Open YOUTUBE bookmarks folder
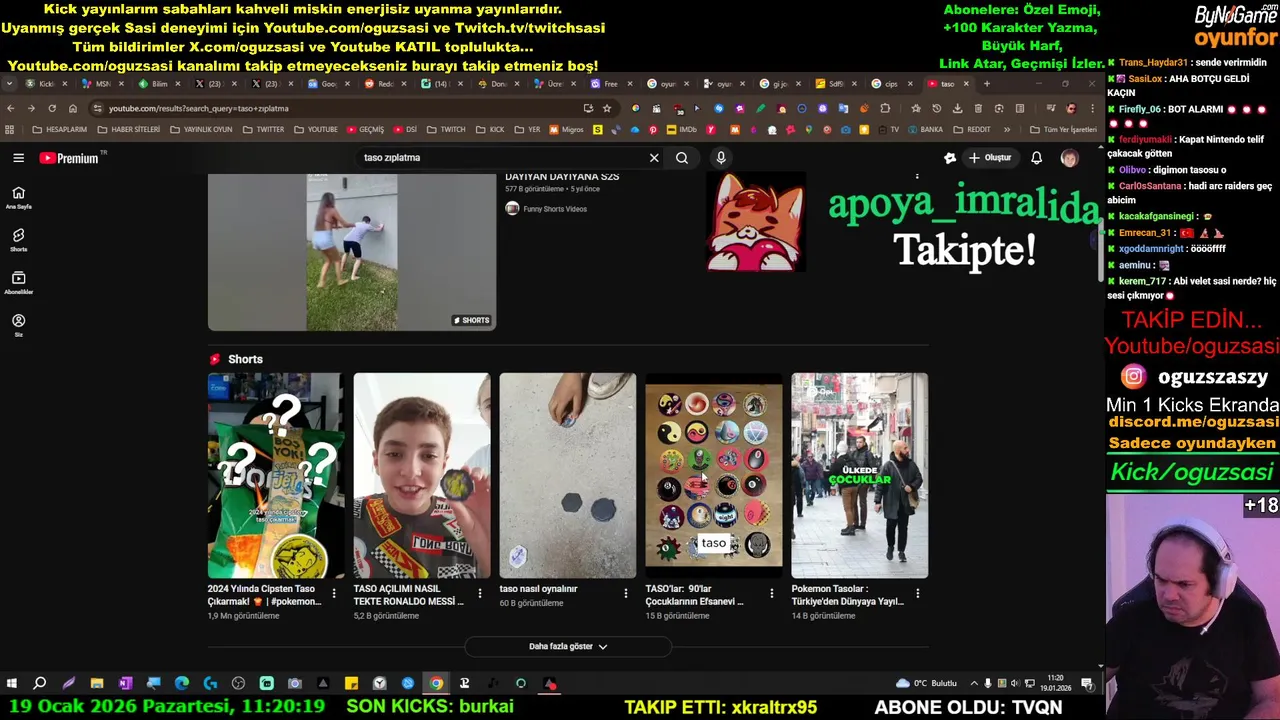Viewport: 1280px width, 720px height. 315,130
